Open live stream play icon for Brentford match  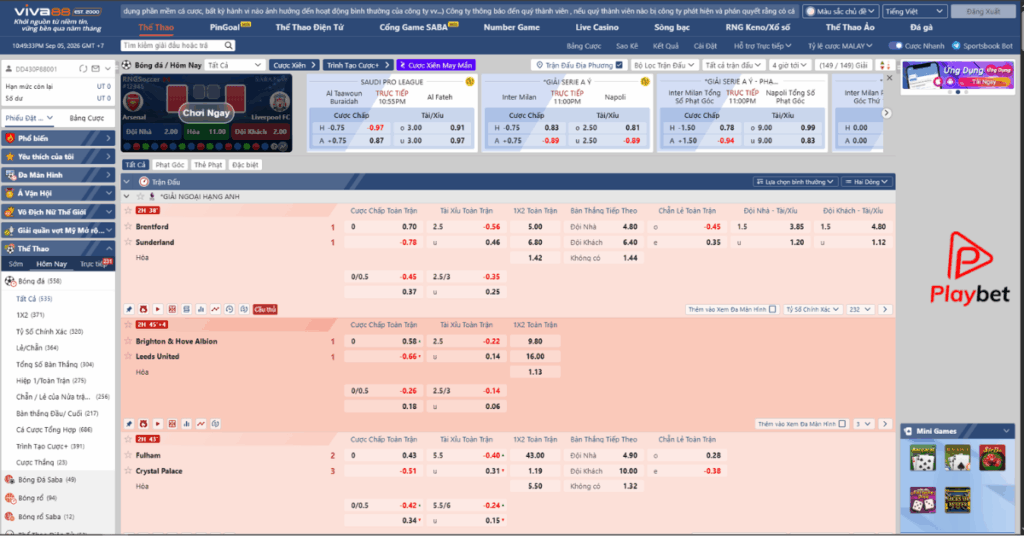tap(157, 309)
